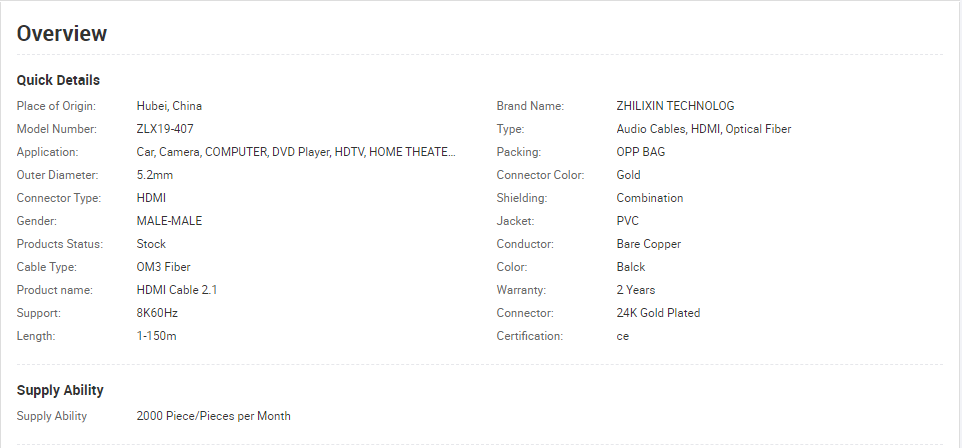Screen dimensions: 962x448
Task: Click the Bare Copper conductor value
Action: coord(648,244)
